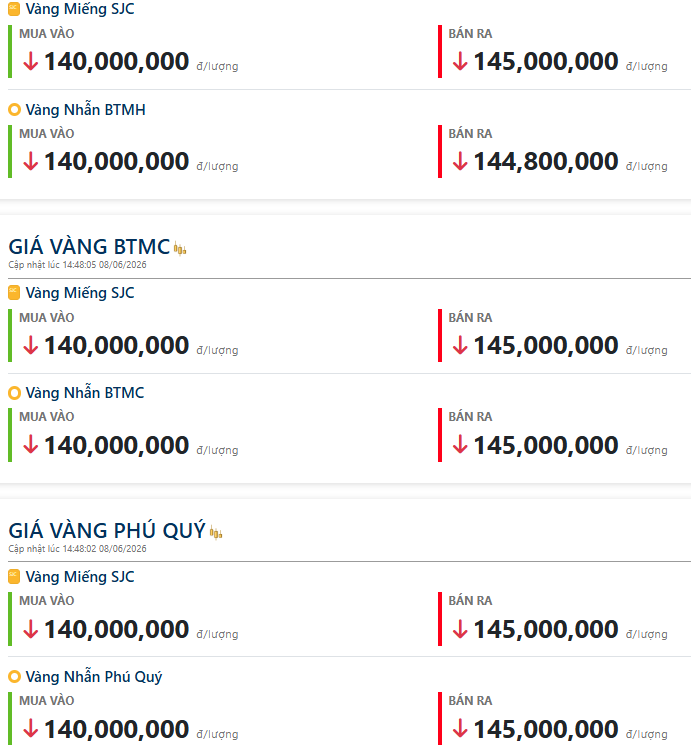Click the BTMC update timestamp 14:48:05
The height and width of the screenshot is (753, 691).
pos(80,265)
